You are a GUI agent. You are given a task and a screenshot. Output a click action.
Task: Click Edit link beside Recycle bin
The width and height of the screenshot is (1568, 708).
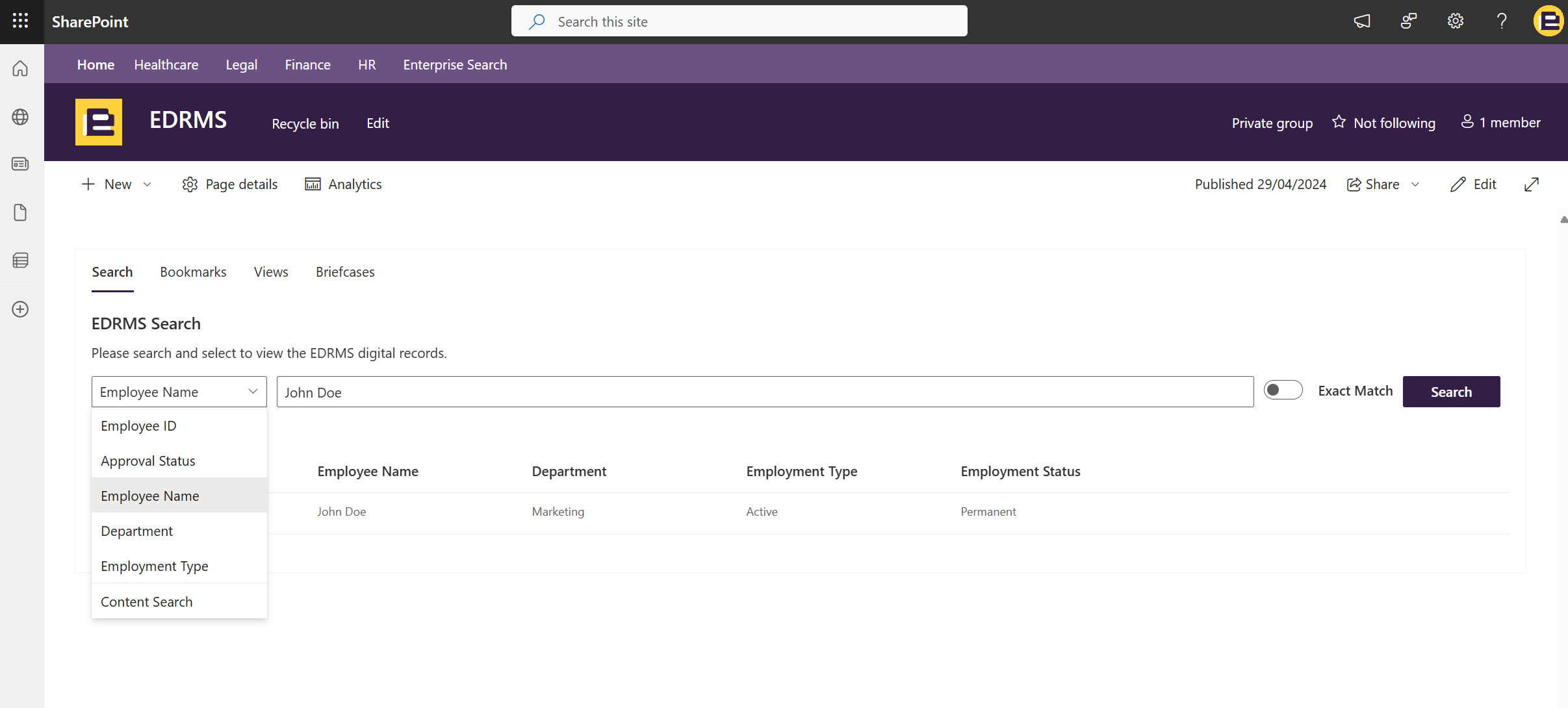pyautogui.click(x=378, y=123)
